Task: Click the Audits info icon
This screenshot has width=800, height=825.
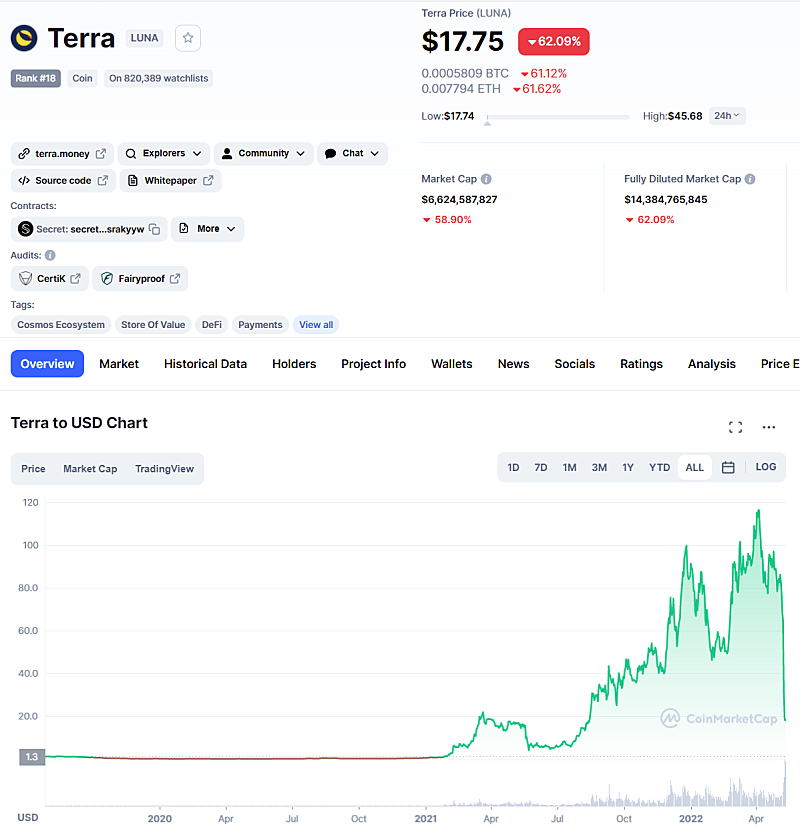Action: pyautogui.click(x=50, y=255)
